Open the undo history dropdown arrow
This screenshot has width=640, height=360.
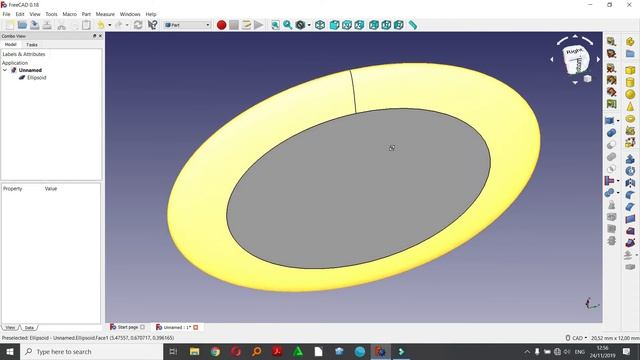click(110, 25)
